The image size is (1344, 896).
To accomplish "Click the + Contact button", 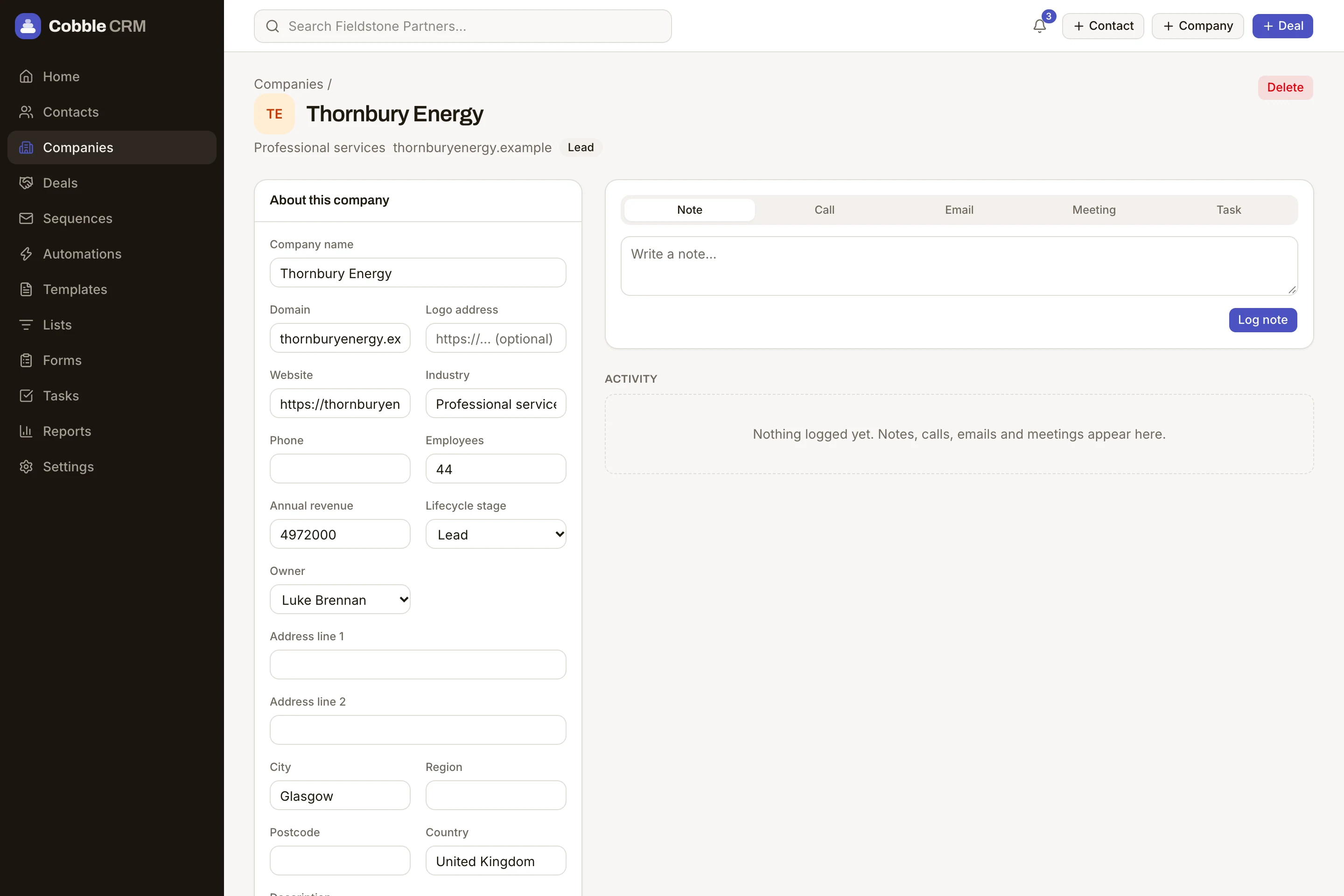I will pos(1103,26).
